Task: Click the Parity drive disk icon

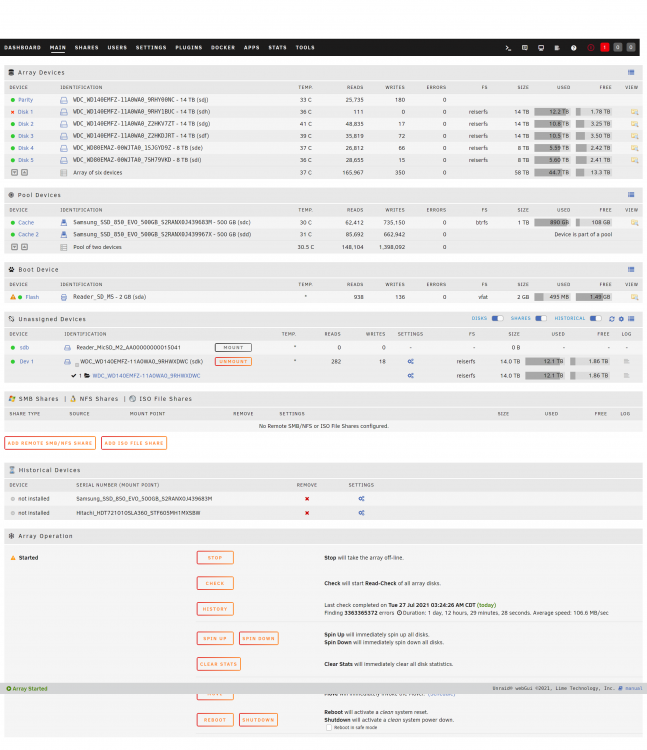Action: click(x=64, y=100)
